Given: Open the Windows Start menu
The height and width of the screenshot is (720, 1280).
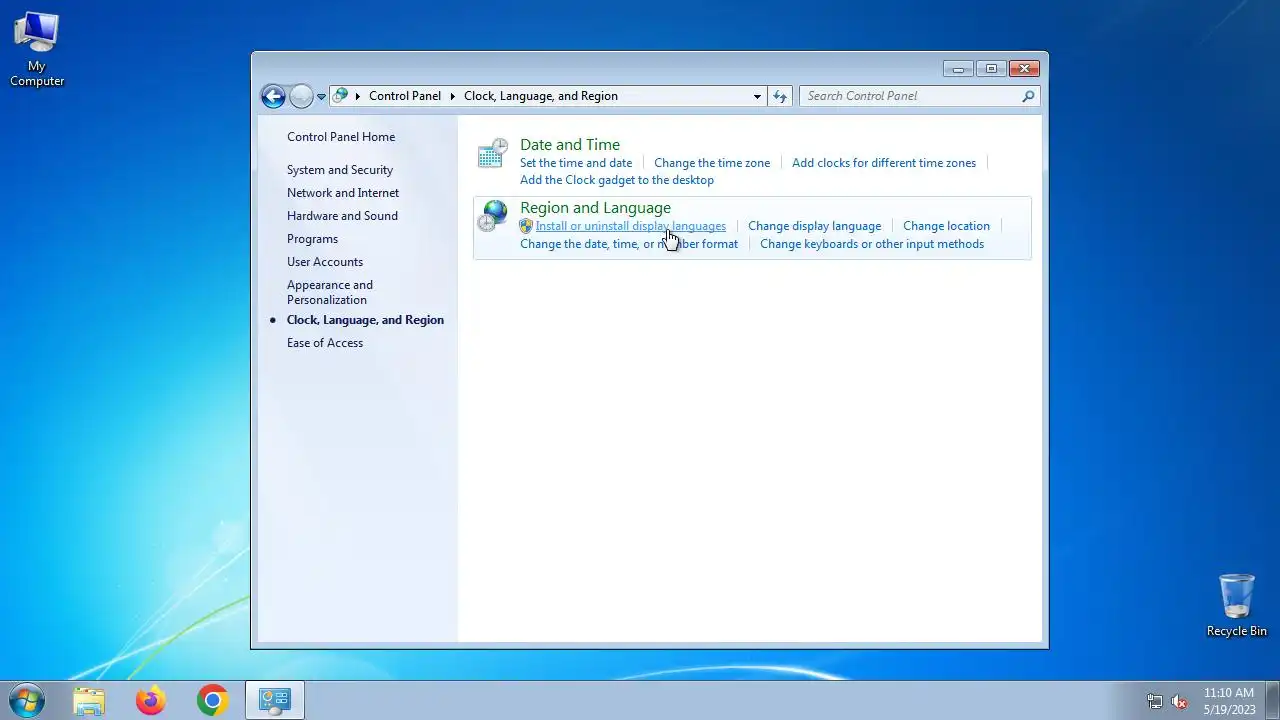Looking at the screenshot, I should 25,700.
